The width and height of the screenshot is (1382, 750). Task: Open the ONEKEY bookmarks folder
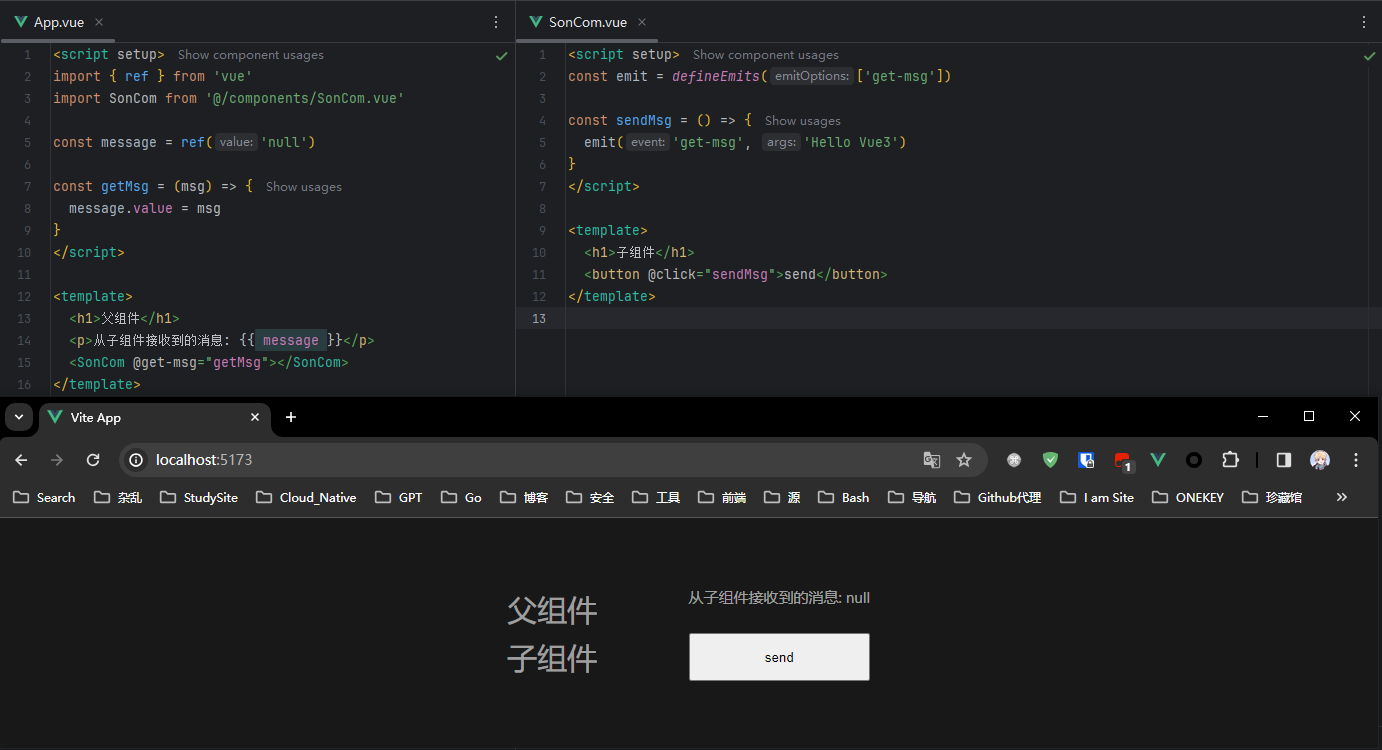coord(1188,497)
